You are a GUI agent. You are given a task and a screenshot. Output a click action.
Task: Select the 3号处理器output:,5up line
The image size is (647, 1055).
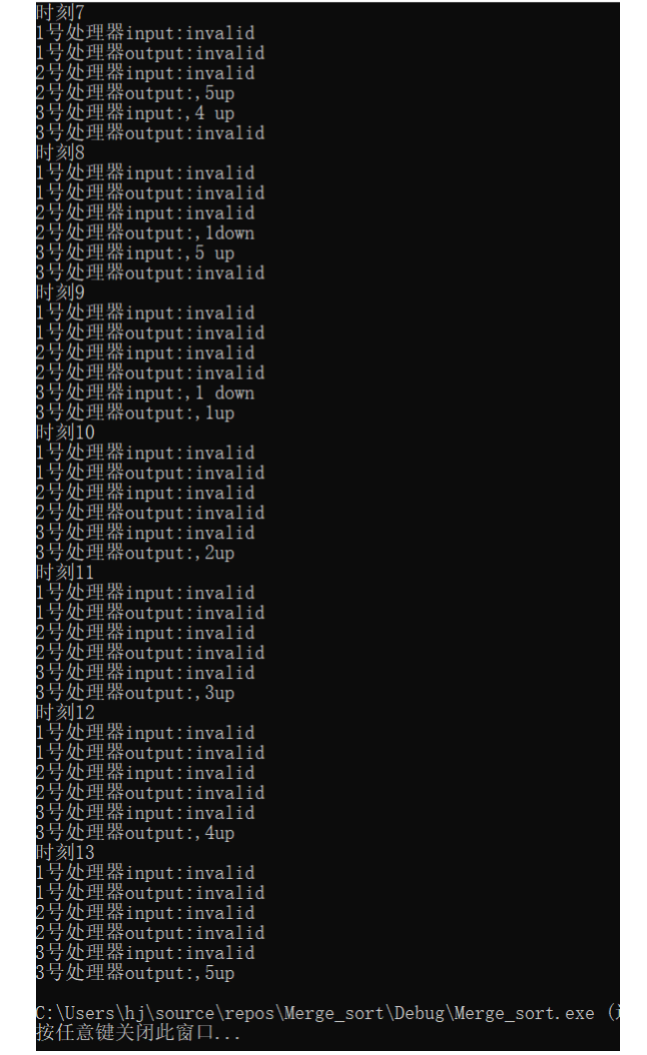[135, 973]
